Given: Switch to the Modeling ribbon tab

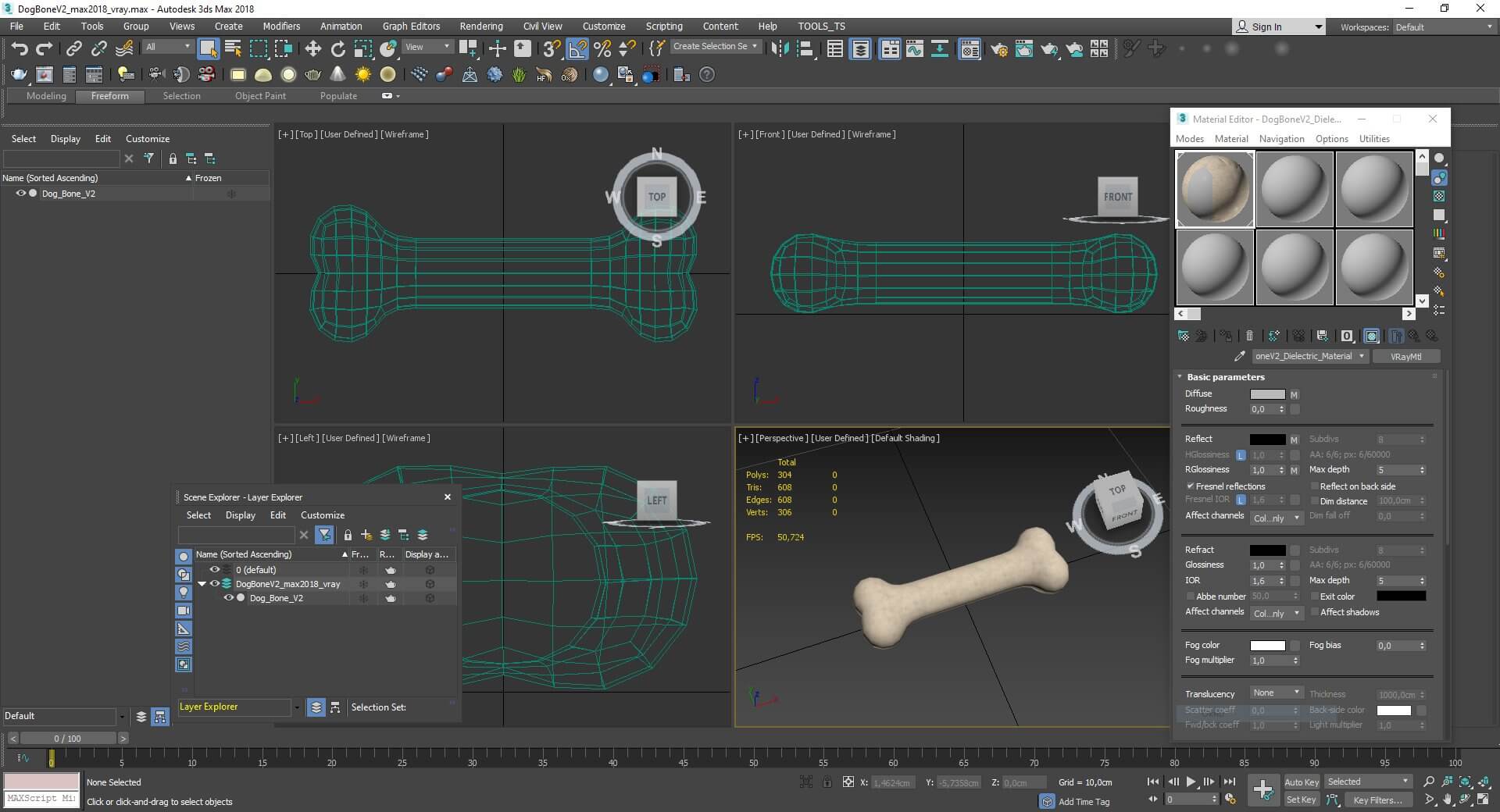Looking at the screenshot, I should pos(46,96).
